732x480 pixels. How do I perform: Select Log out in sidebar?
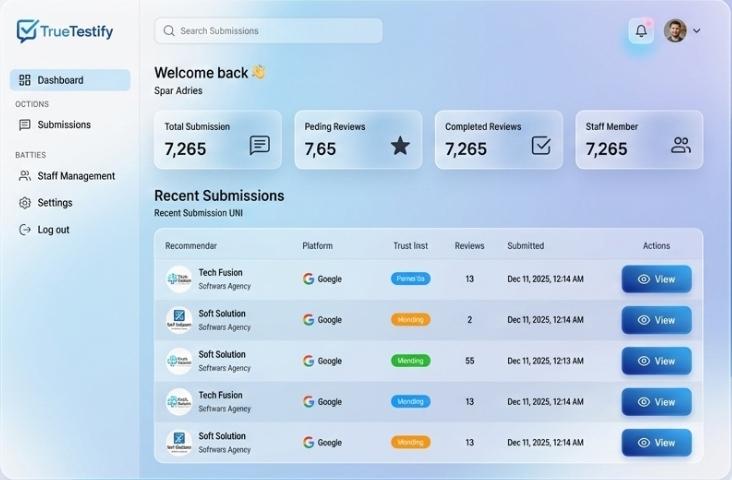coord(53,230)
